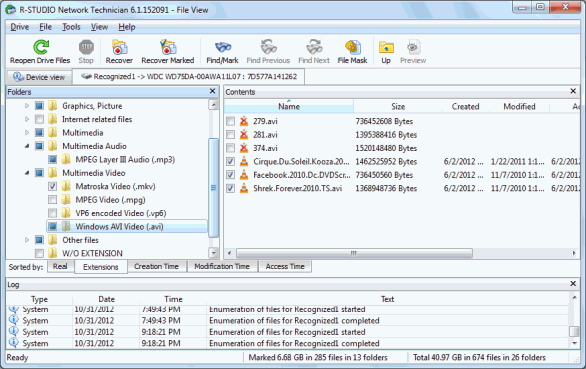
Task: Click the Name column header
Action: pyautogui.click(x=289, y=107)
